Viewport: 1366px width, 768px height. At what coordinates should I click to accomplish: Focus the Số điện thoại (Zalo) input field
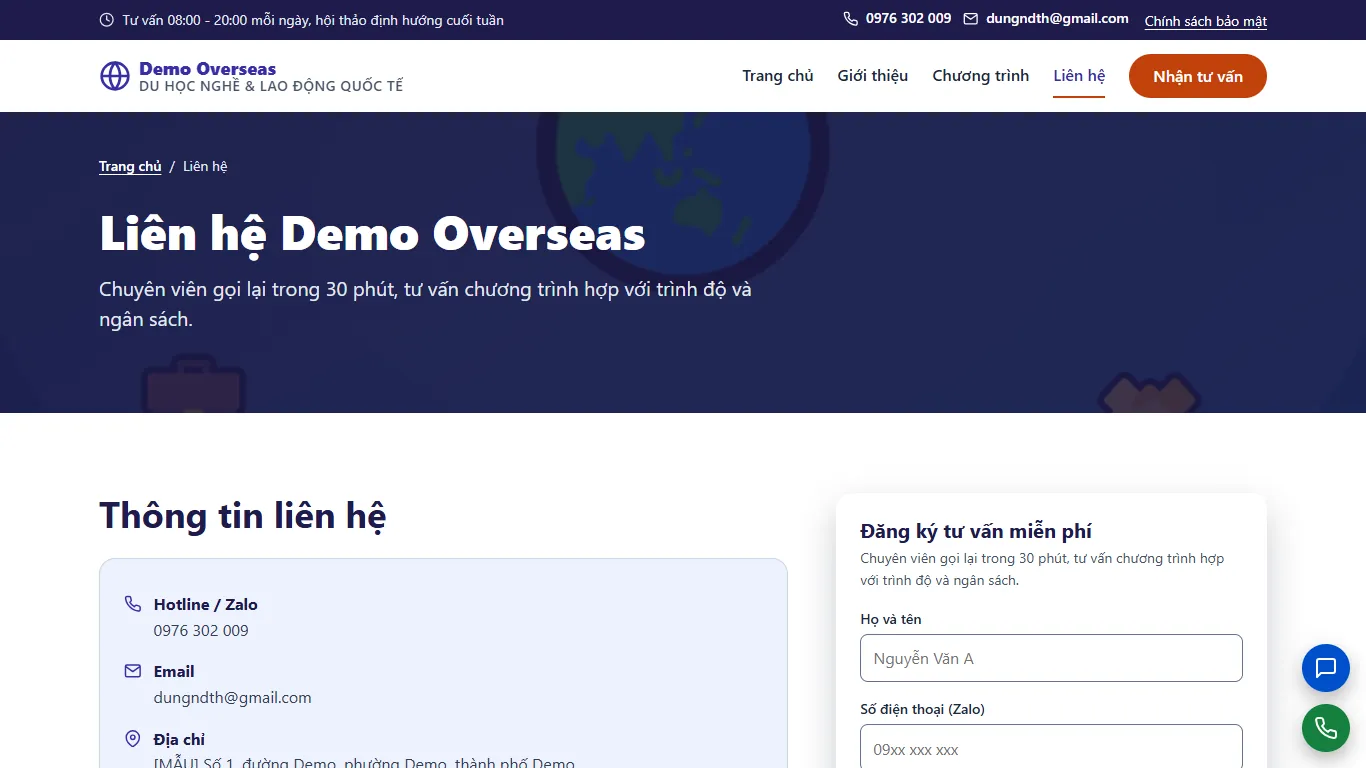[1051, 748]
